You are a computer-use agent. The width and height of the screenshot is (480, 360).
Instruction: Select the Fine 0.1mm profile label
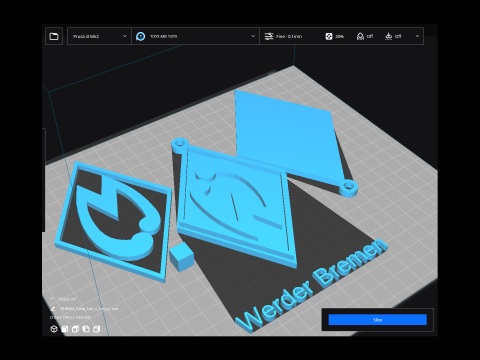[289, 36]
